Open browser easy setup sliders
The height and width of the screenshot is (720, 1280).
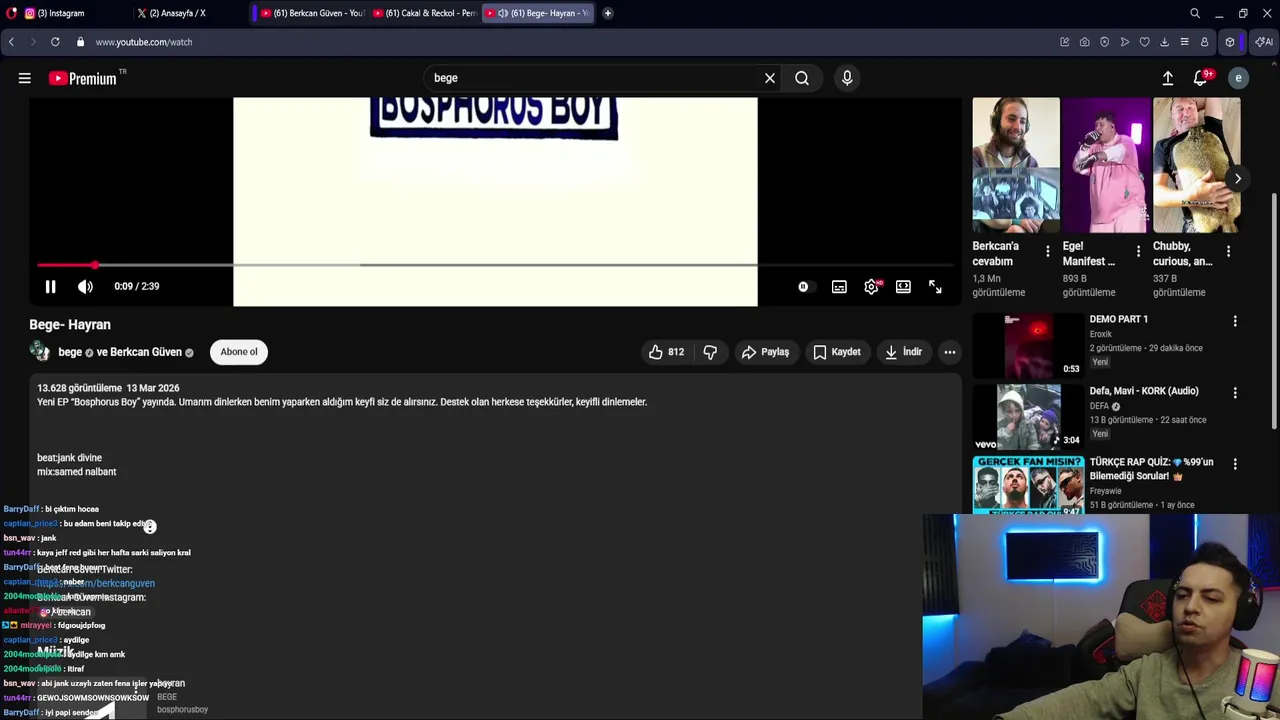(1184, 42)
